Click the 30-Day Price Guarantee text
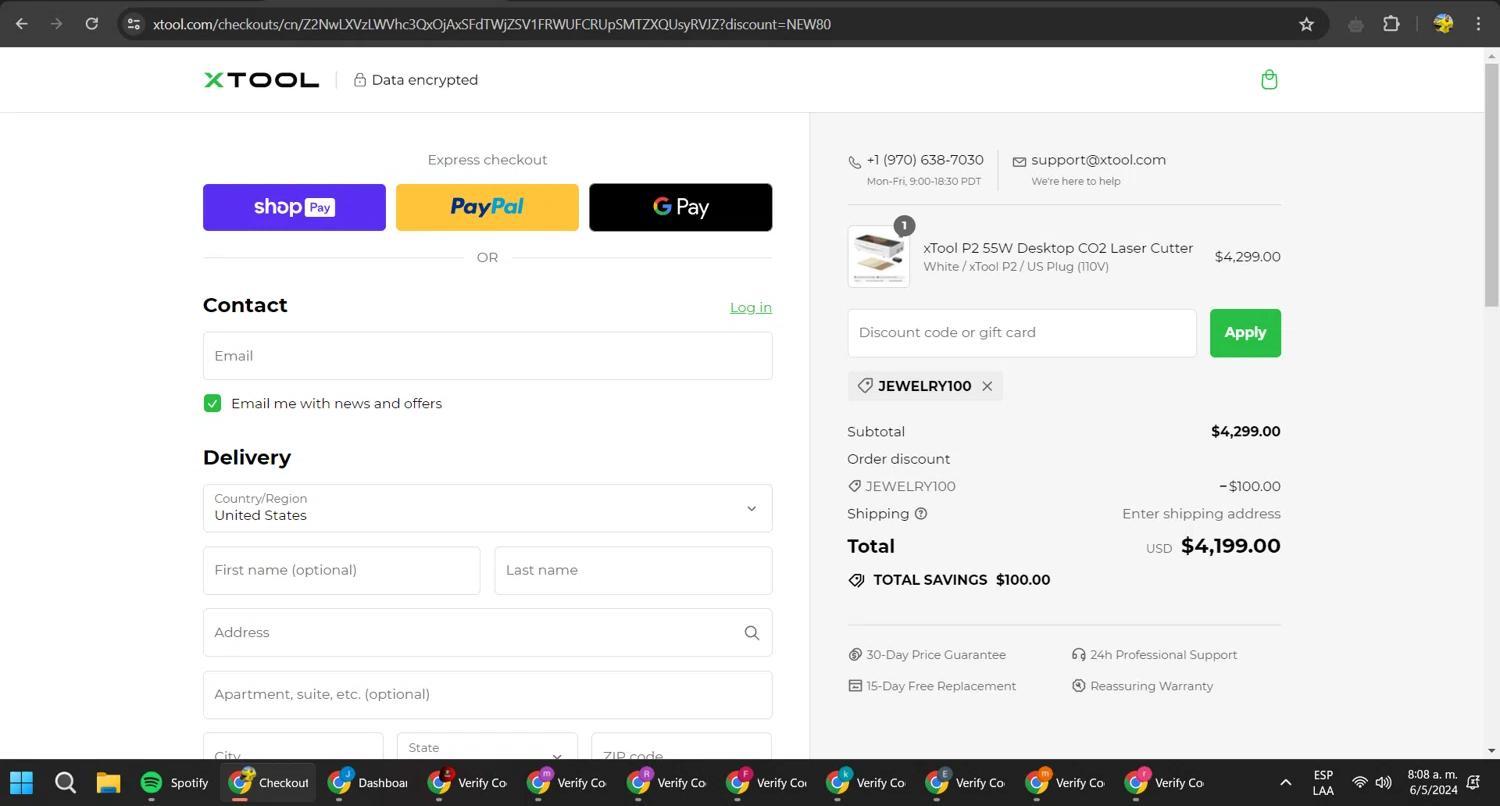 tap(936, 655)
